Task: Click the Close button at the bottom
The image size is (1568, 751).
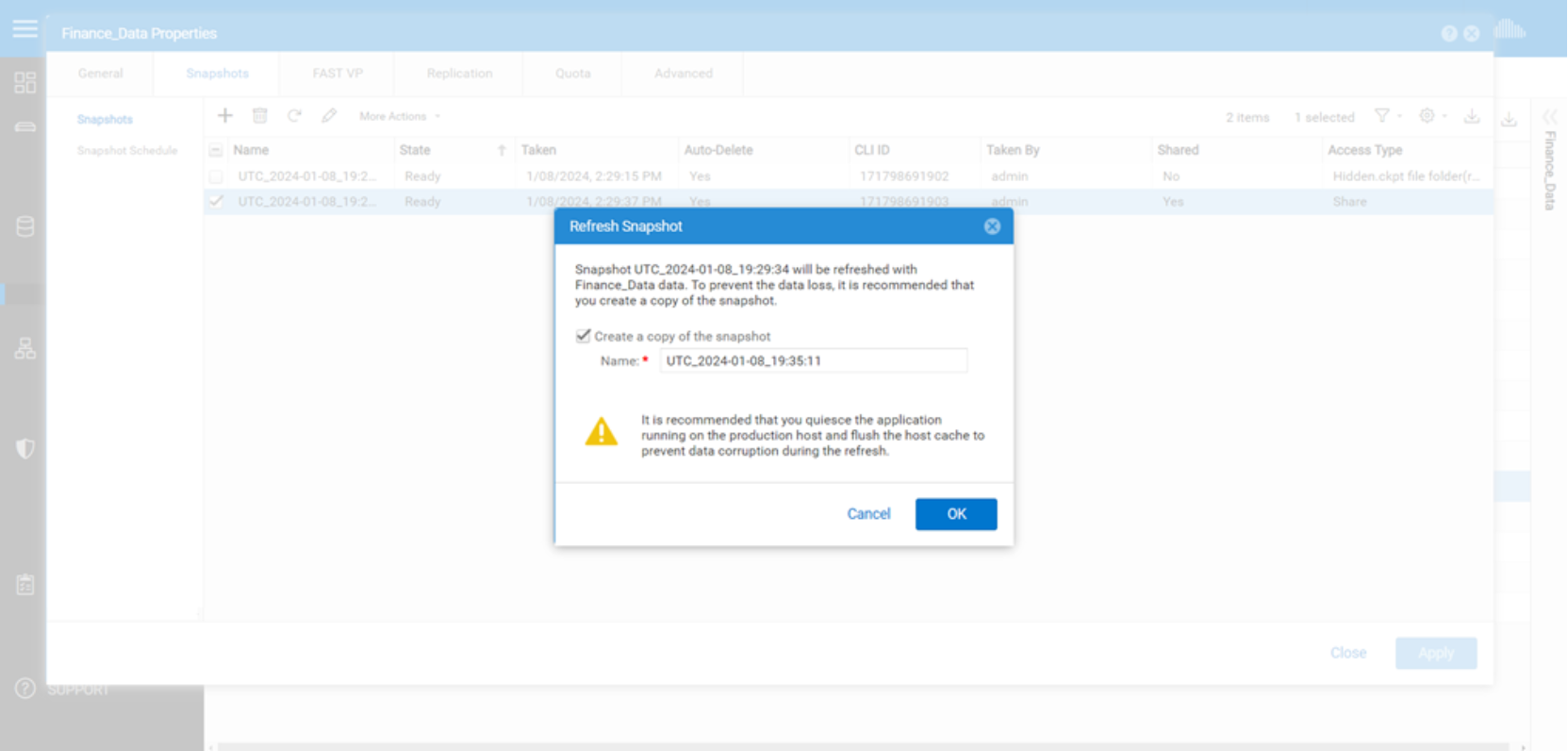Action: tap(1348, 653)
